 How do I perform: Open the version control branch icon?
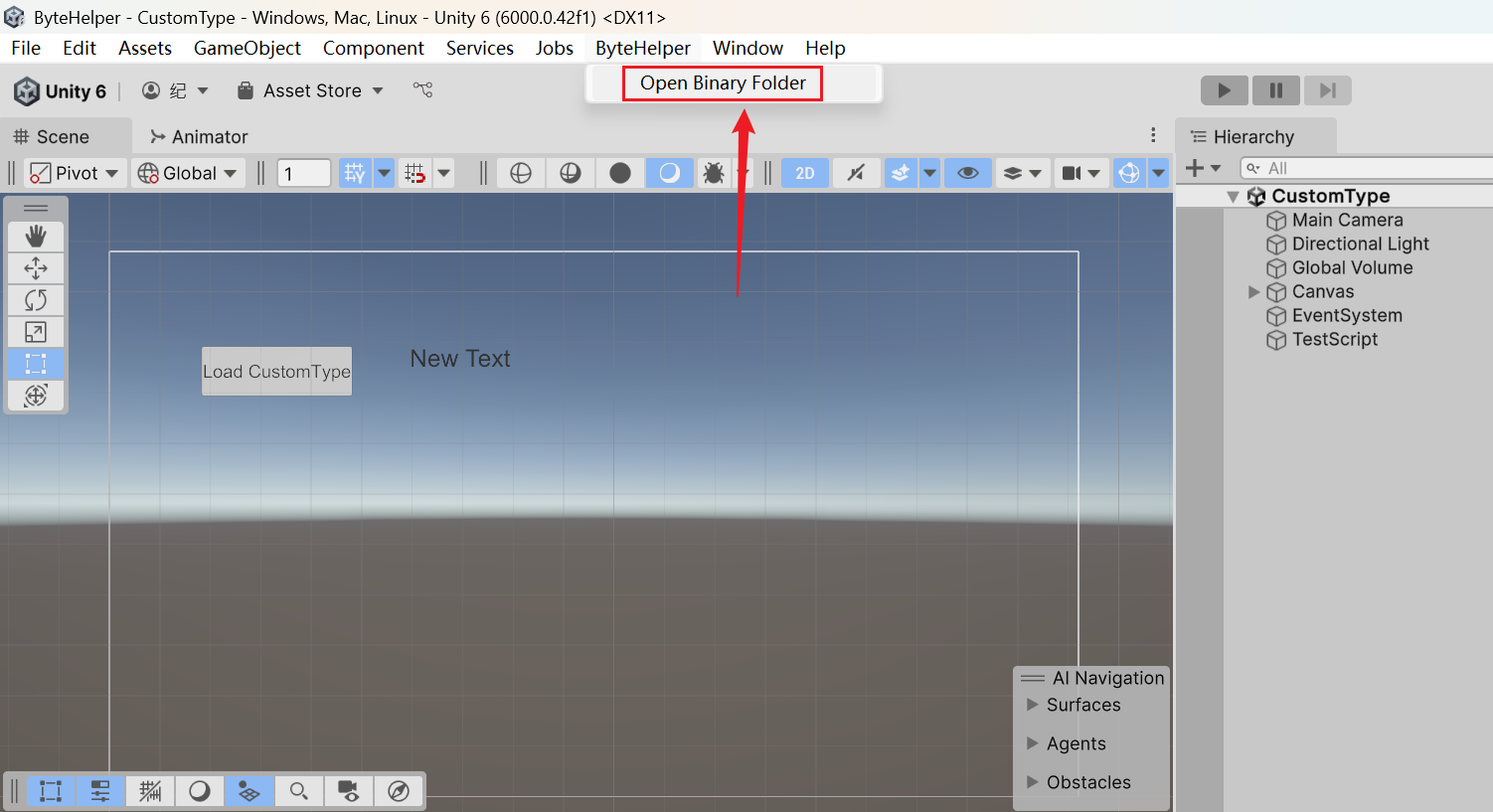click(x=423, y=90)
